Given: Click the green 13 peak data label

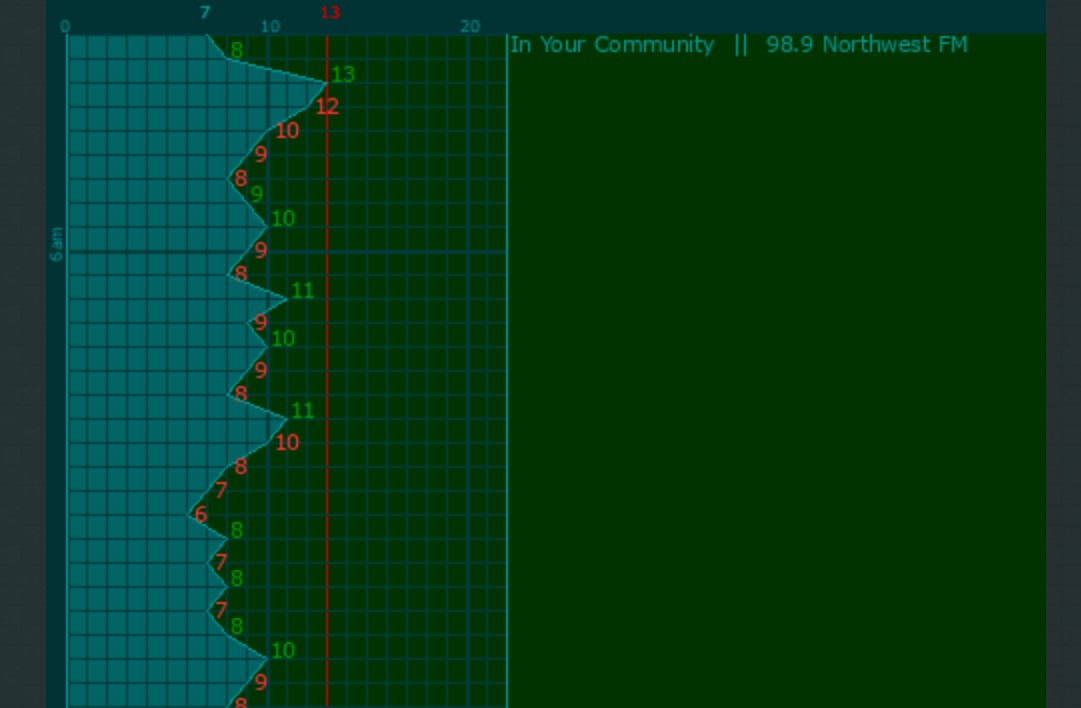Looking at the screenshot, I should tap(343, 74).
